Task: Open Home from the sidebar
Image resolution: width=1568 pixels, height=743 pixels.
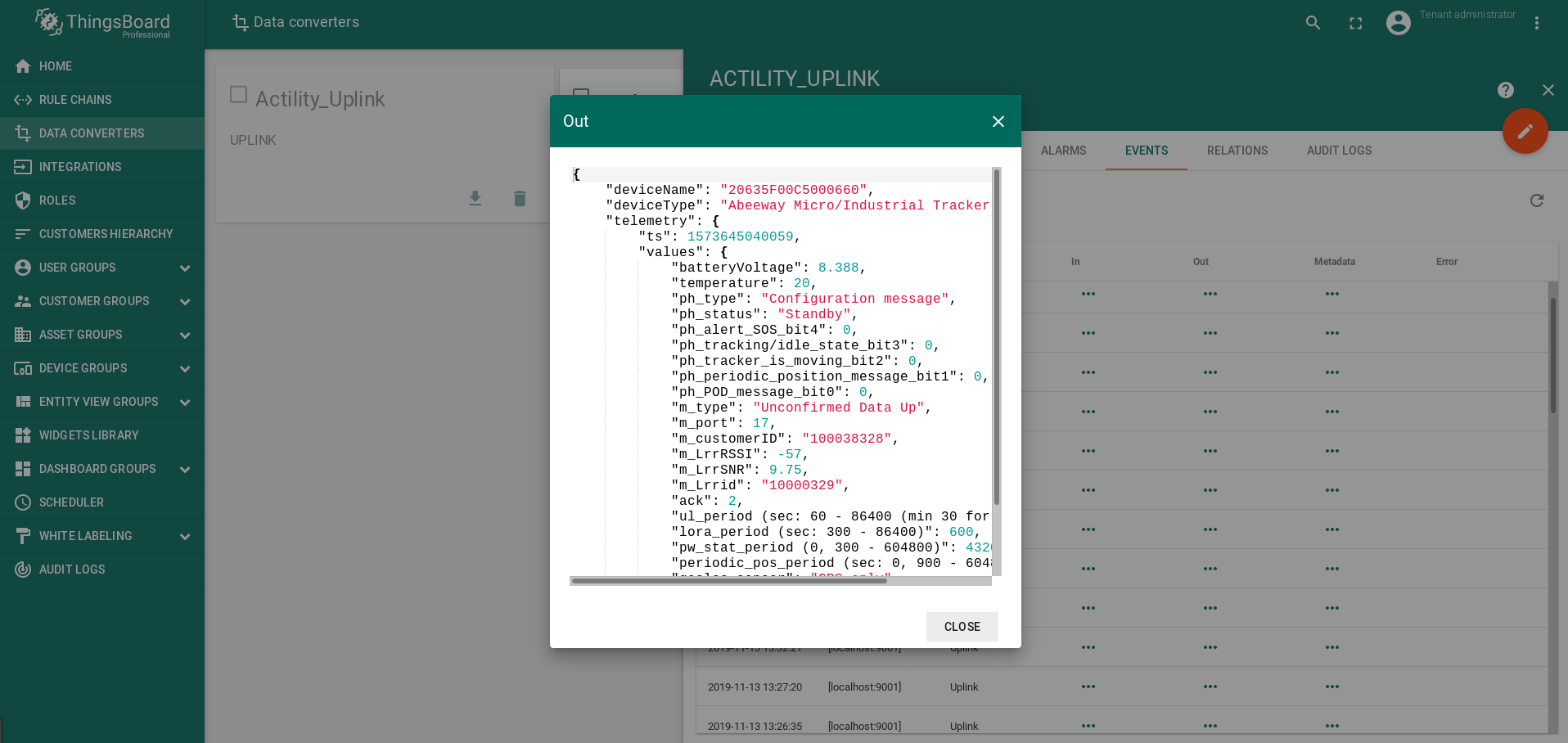Action: (x=102, y=66)
